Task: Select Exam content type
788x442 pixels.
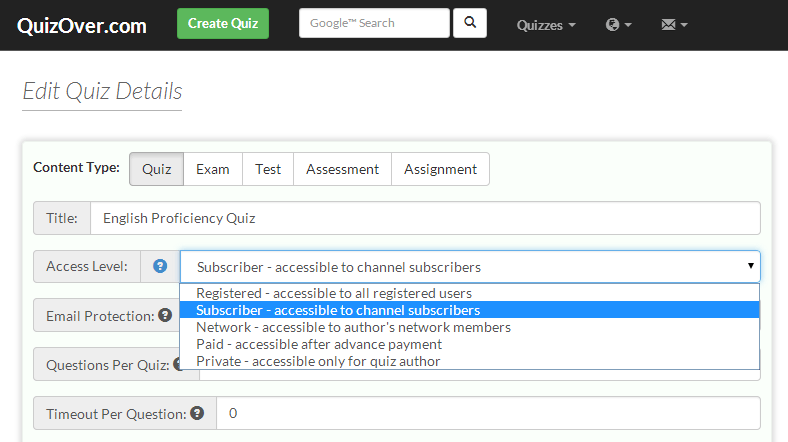Action: pos(213,169)
